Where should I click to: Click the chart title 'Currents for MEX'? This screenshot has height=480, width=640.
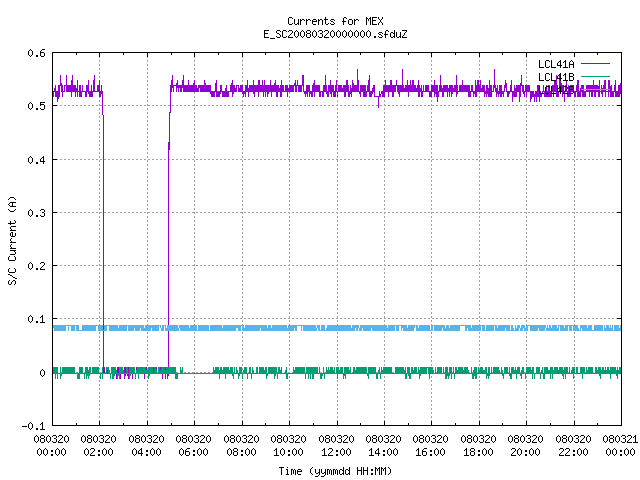(x=335, y=21)
